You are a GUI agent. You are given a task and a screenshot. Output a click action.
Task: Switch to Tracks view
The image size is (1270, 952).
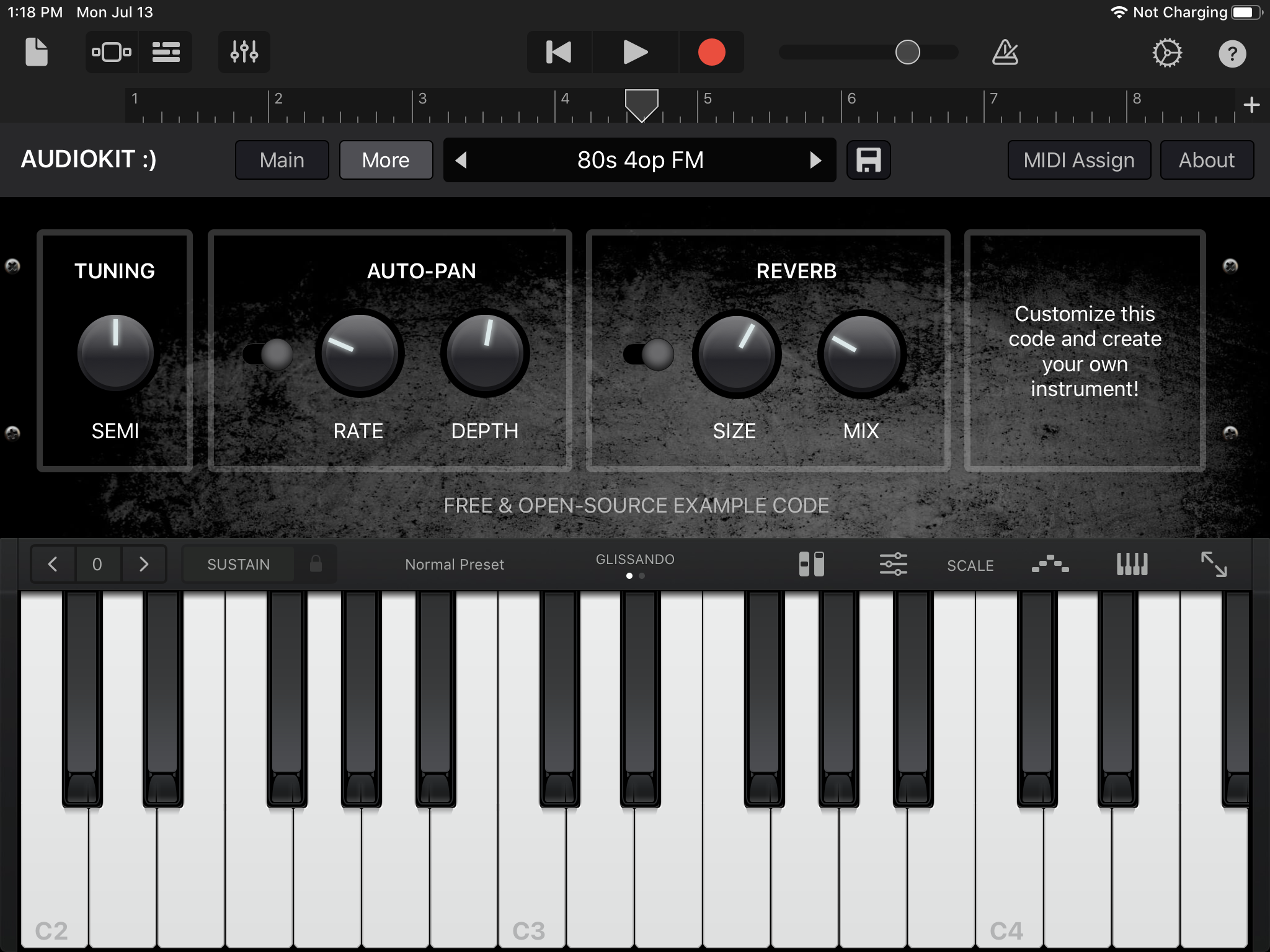click(x=166, y=52)
